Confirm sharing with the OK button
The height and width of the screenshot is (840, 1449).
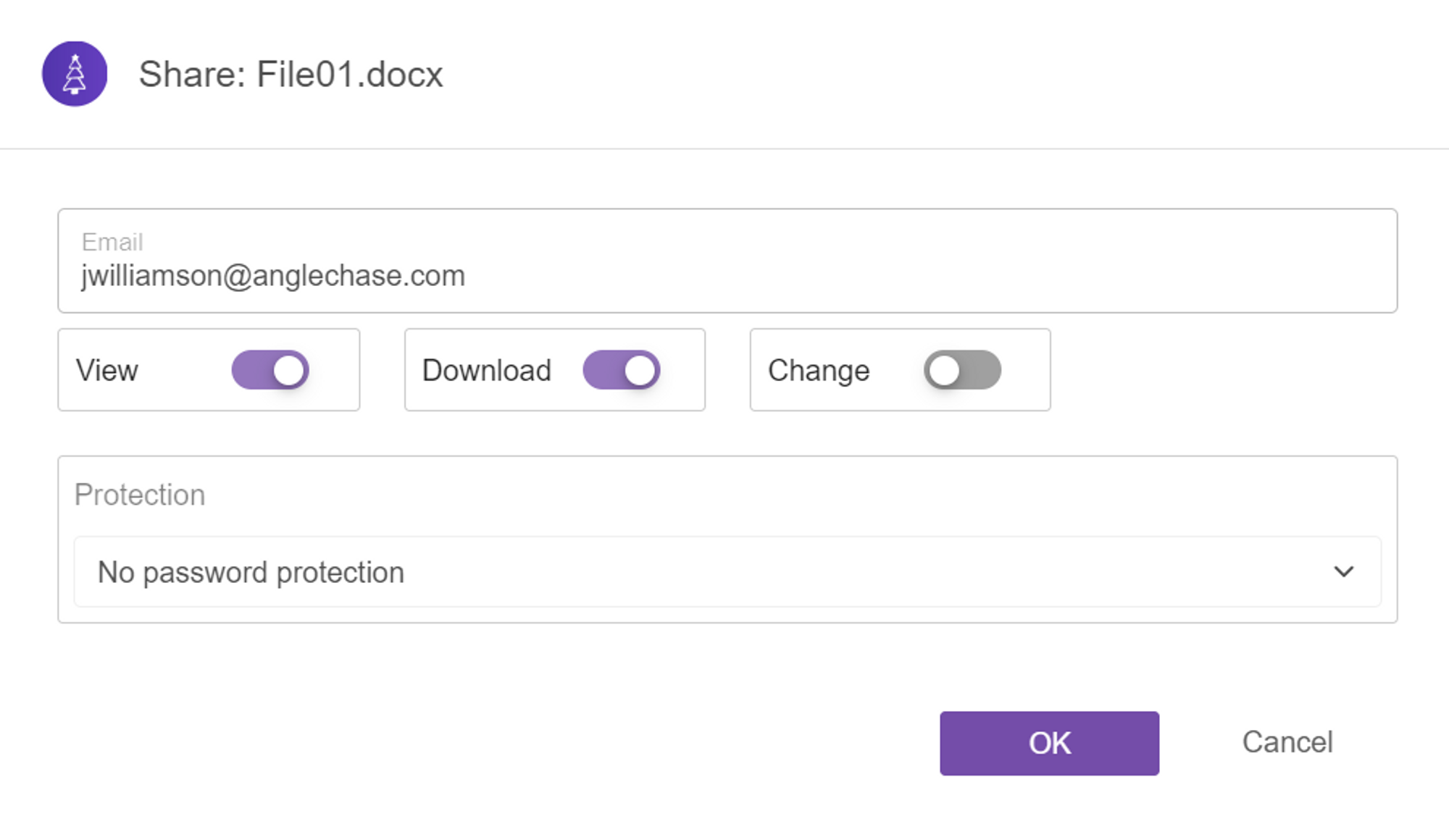[1049, 743]
